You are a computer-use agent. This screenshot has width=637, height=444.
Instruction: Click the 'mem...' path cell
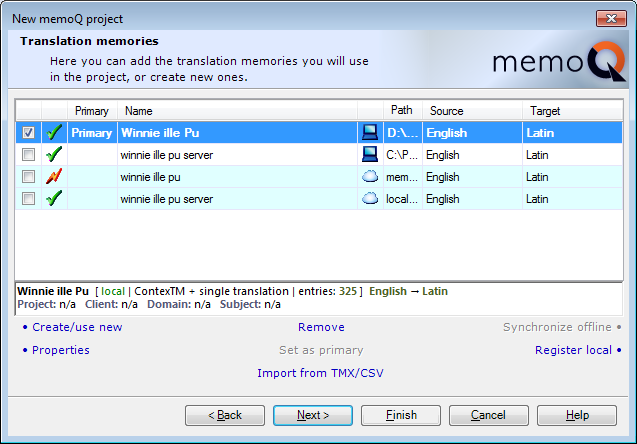(x=402, y=177)
